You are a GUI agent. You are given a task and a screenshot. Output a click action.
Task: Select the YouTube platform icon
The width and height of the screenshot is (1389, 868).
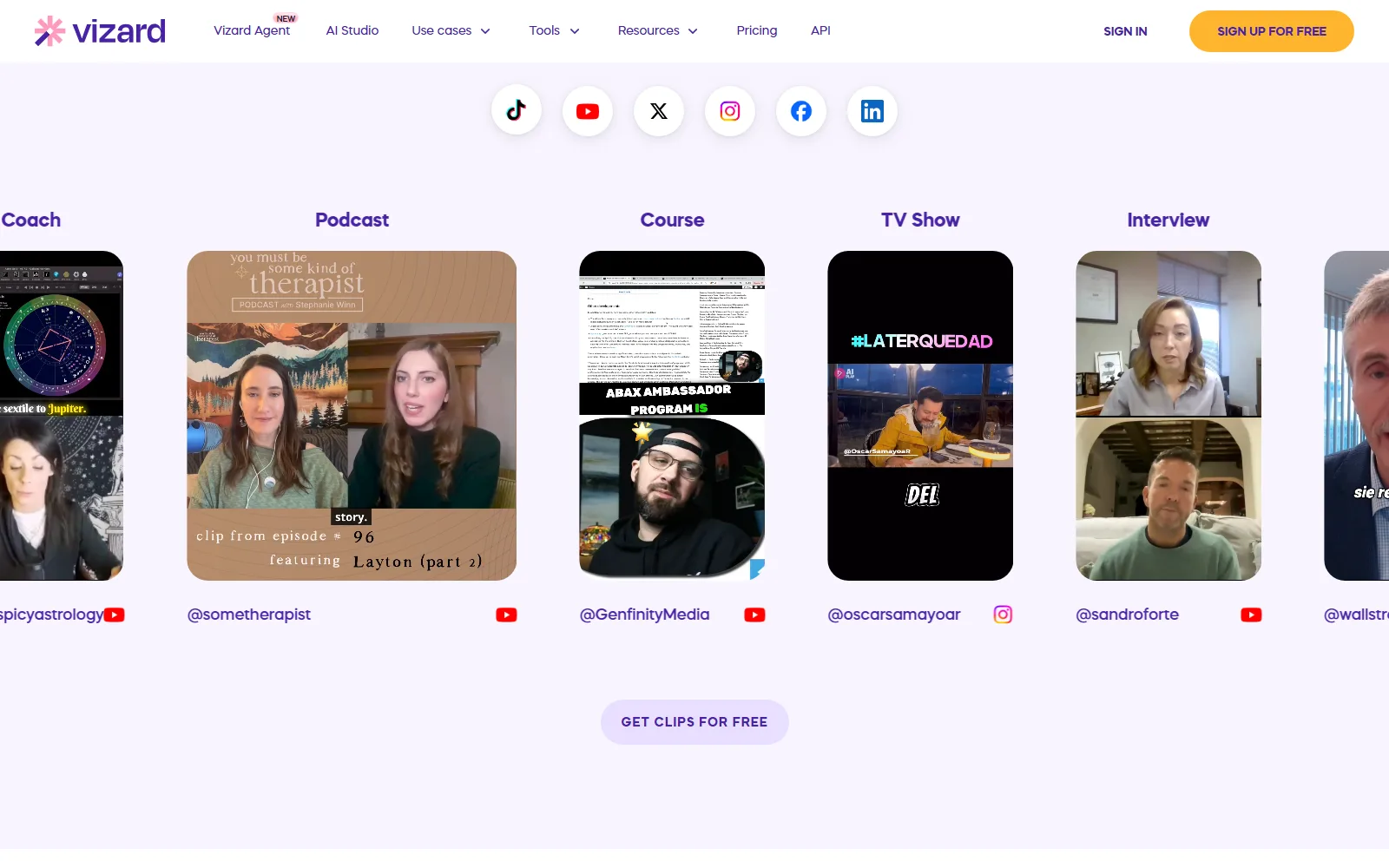point(588,111)
